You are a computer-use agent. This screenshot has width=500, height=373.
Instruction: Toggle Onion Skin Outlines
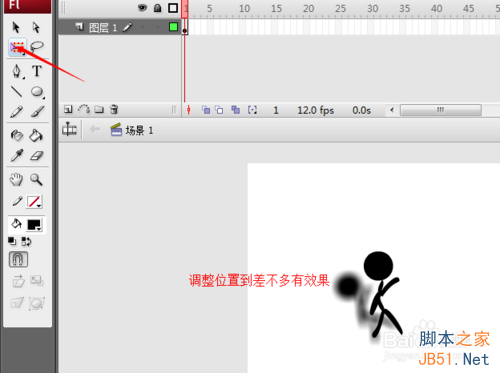click(x=219, y=110)
